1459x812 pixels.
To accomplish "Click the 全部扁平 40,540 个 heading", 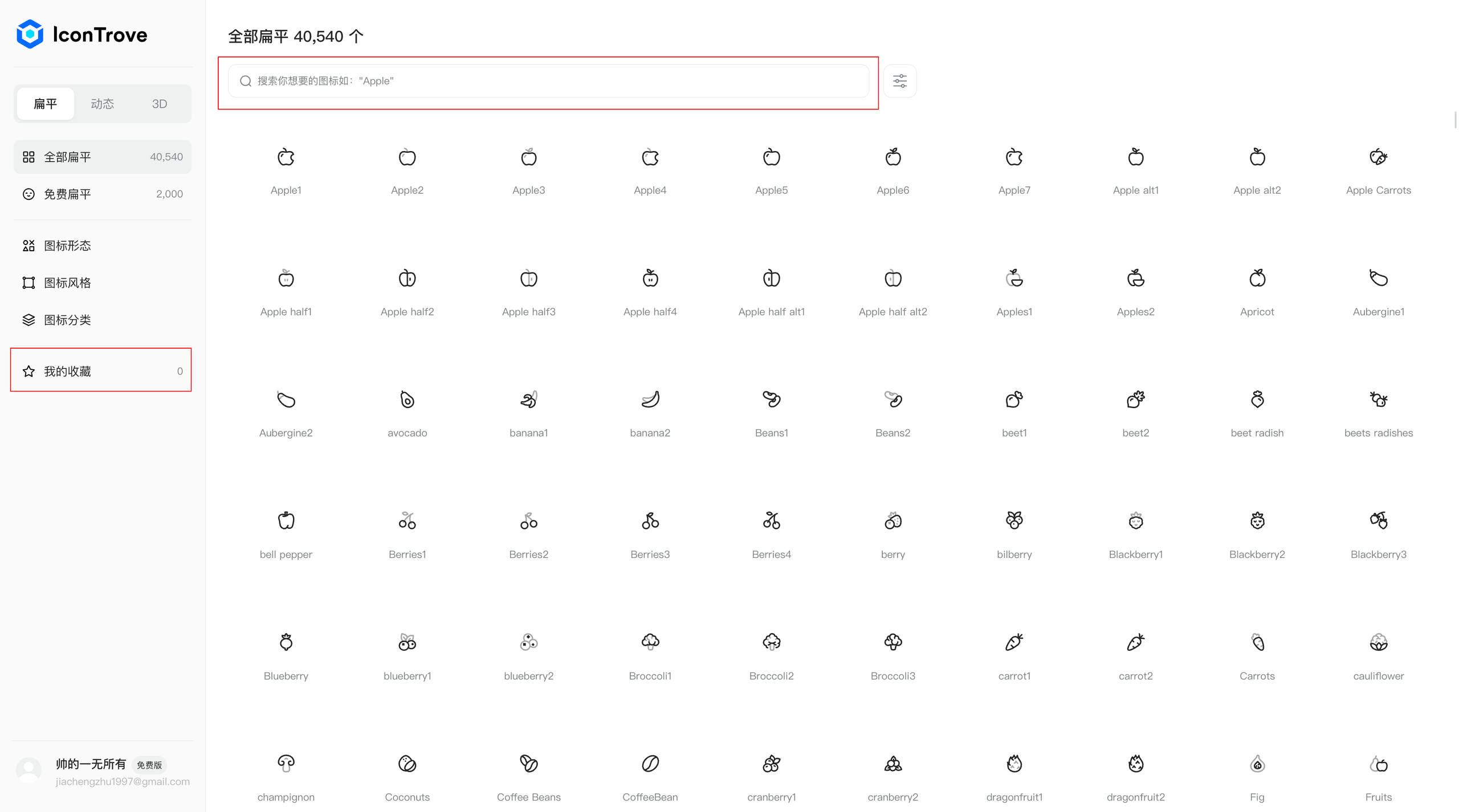I will pos(296,36).
